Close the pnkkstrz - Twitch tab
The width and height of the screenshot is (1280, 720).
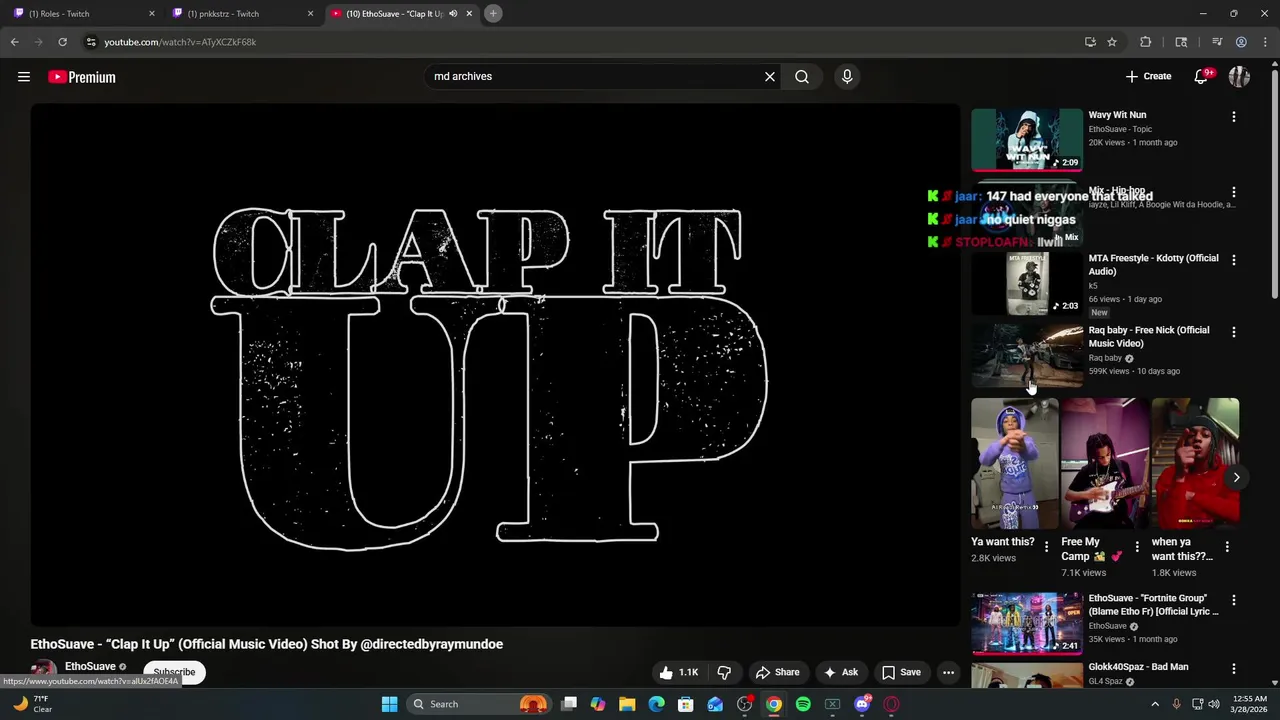(x=310, y=14)
